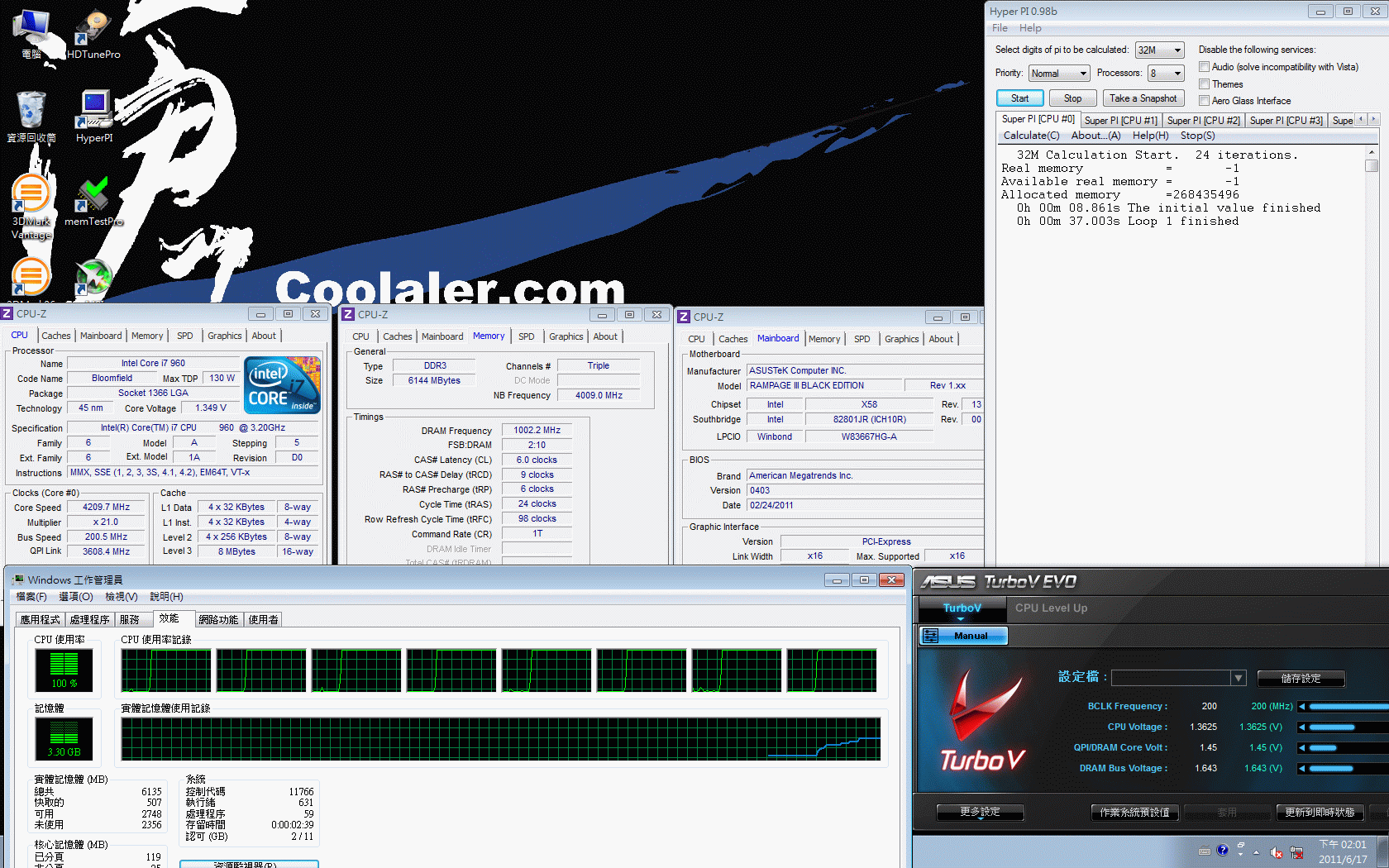This screenshot has height=868, width=1389.
Task: Open the TurboV profile dropdown
Action: tap(1178, 678)
